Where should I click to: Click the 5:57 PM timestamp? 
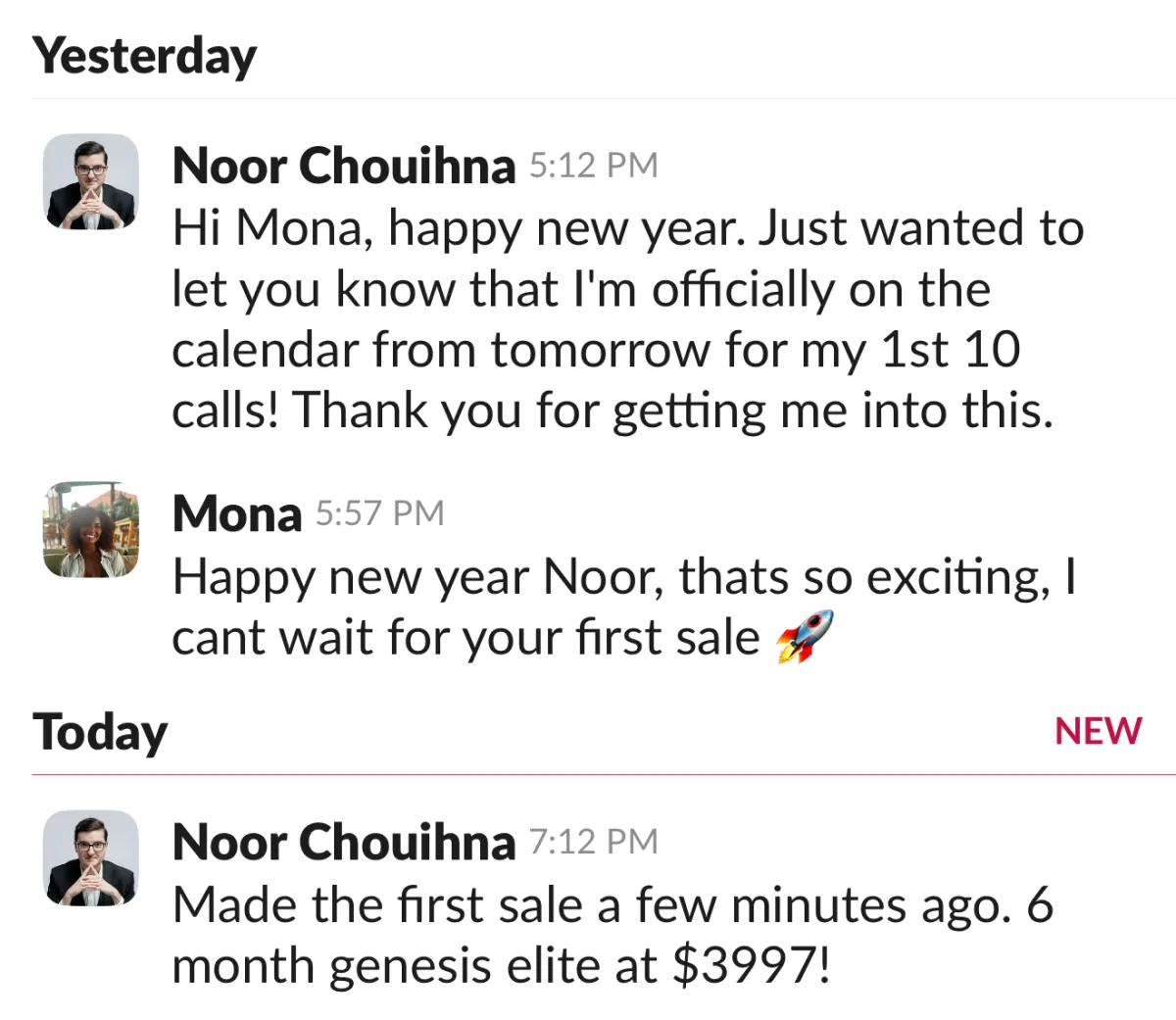(x=379, y=513)
